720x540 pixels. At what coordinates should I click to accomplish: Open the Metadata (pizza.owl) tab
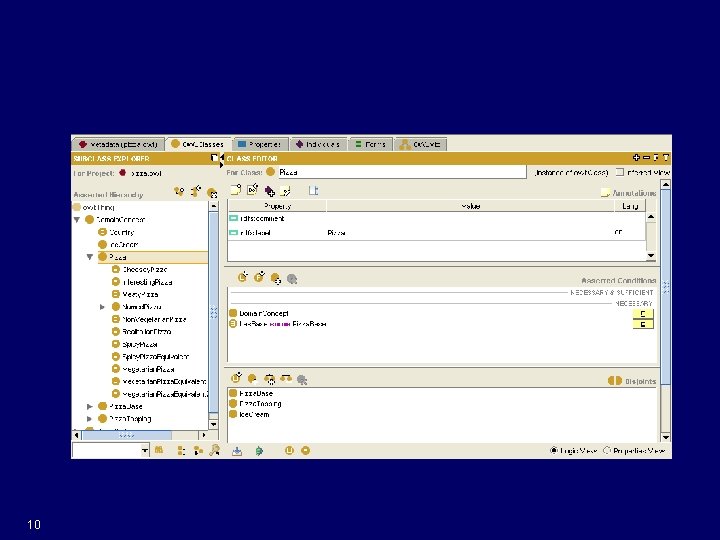pos(118,145)
